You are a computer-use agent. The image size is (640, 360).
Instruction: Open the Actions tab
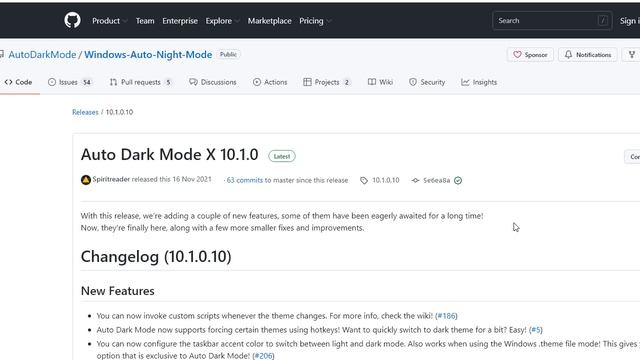[x=270, y=82]
